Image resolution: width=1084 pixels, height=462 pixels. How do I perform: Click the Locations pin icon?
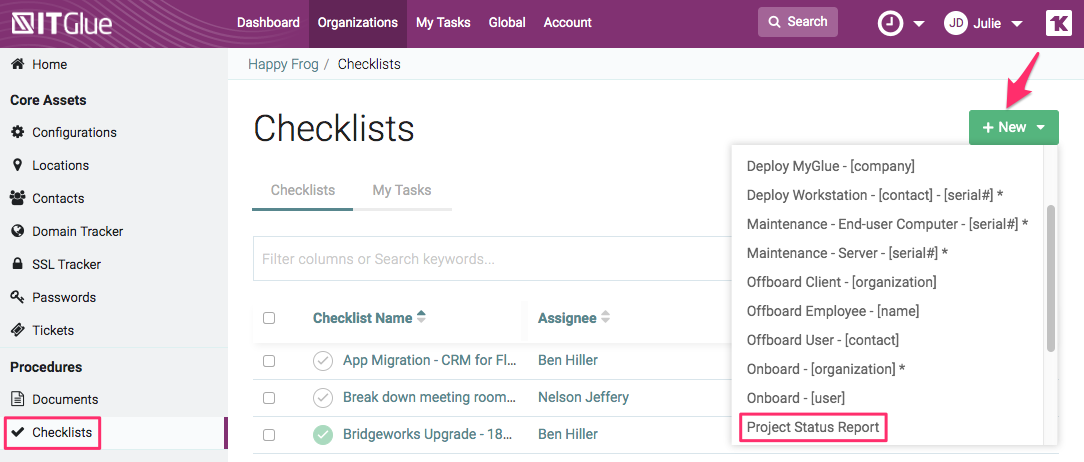coord(17,165)
